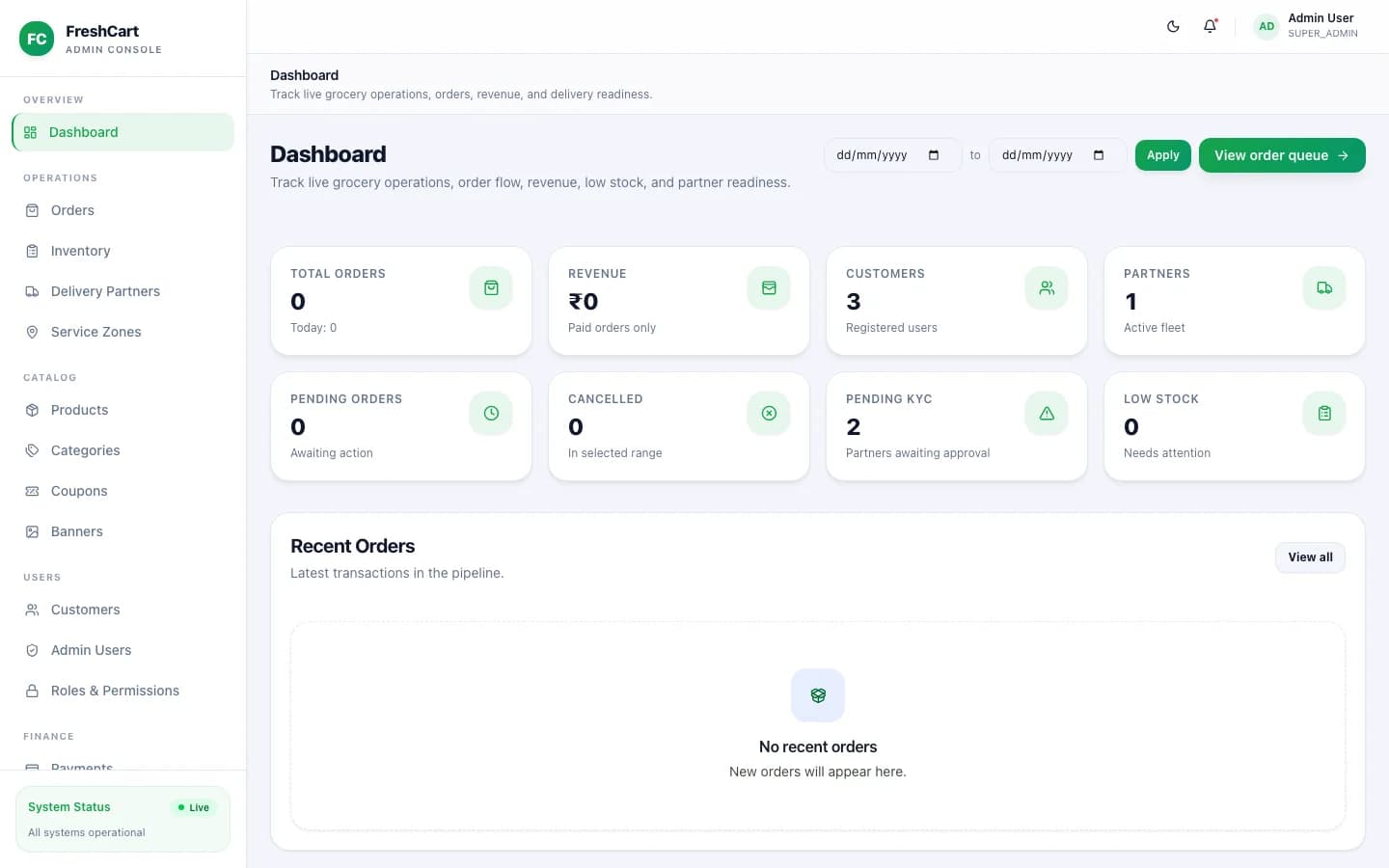Open Categories in the sidebar
The width and height of the screenshot is (1389, 868).
coord(123,450)
